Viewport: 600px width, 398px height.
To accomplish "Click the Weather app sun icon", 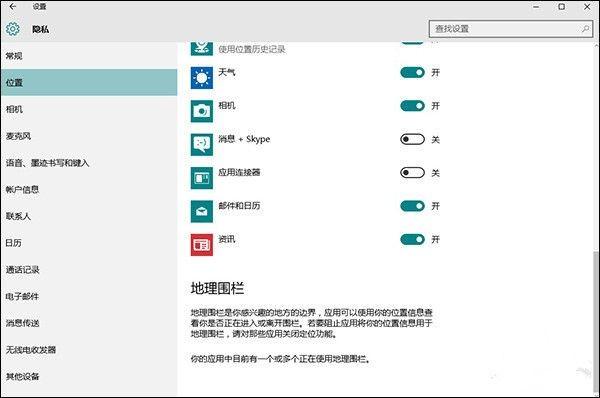I will pos(202,78).
